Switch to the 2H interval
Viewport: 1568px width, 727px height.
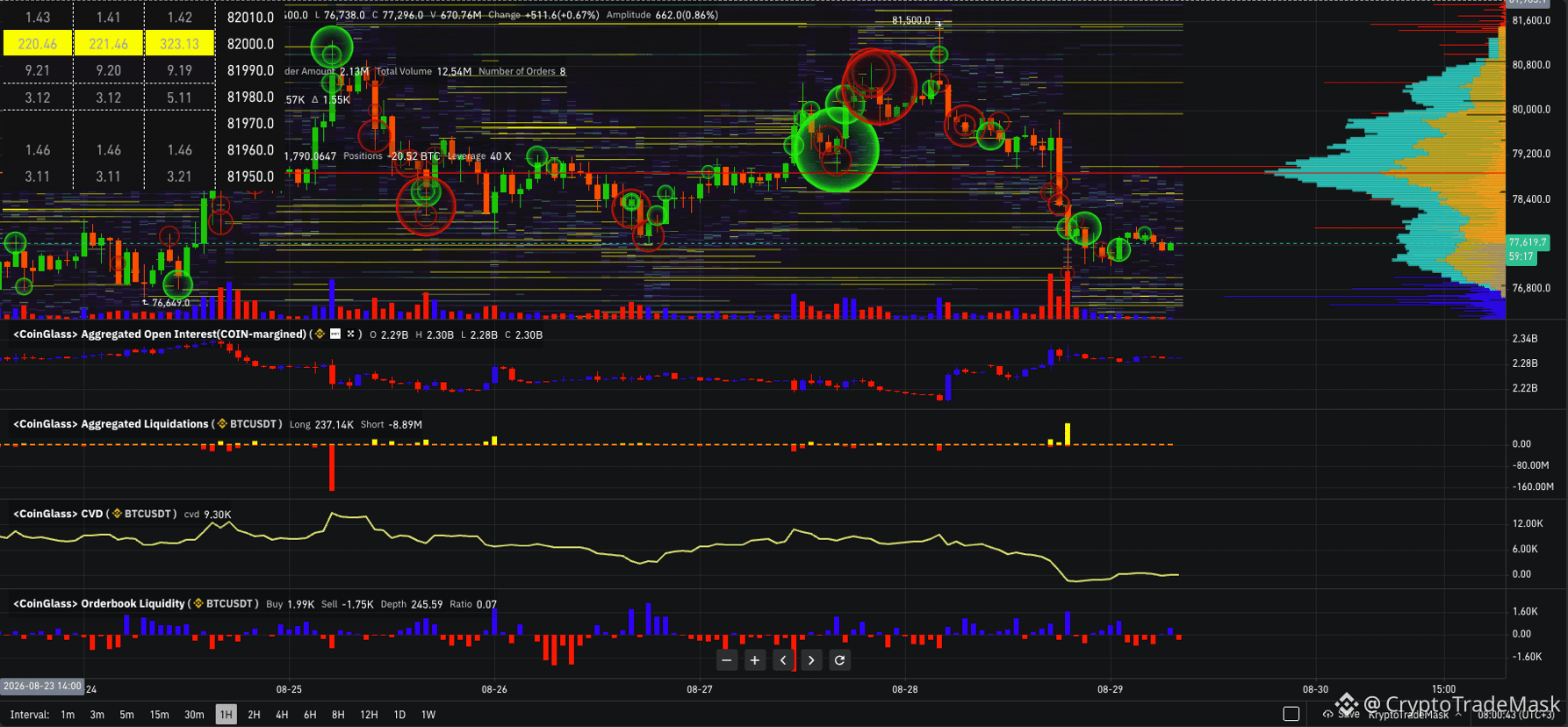(x=254, y=715)
